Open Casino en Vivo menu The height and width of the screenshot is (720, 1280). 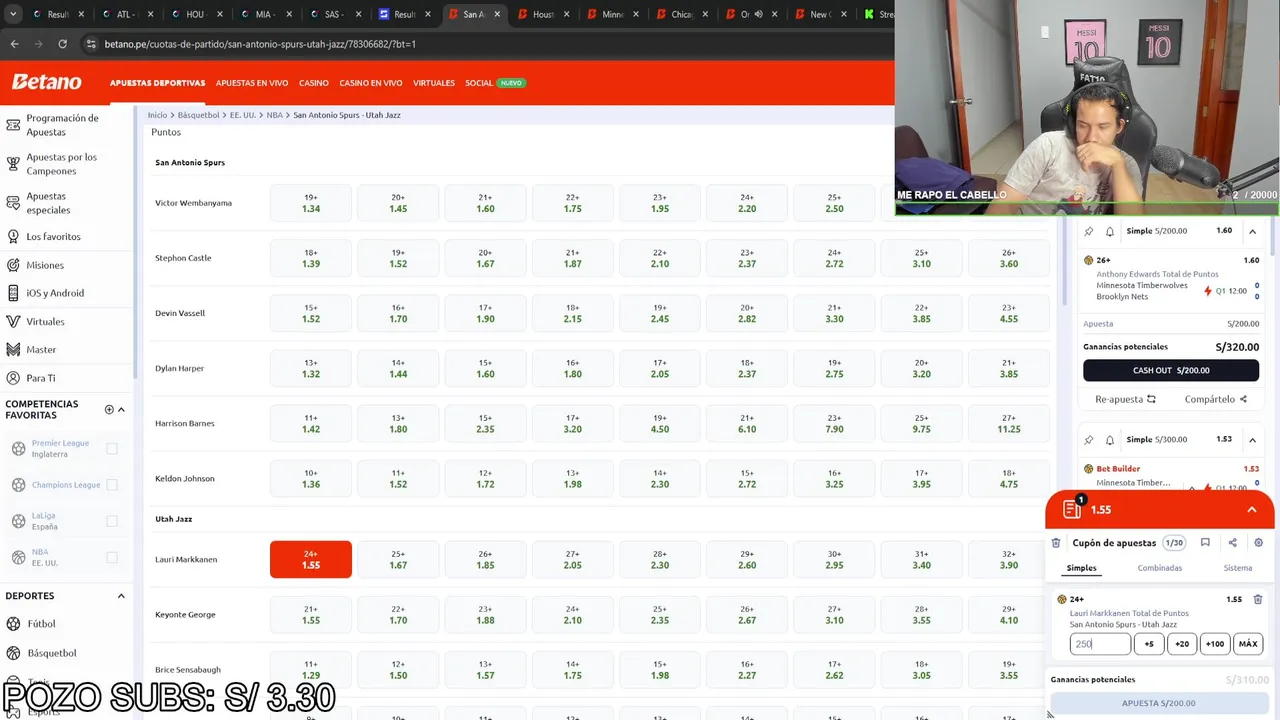[x=371, y=83]
